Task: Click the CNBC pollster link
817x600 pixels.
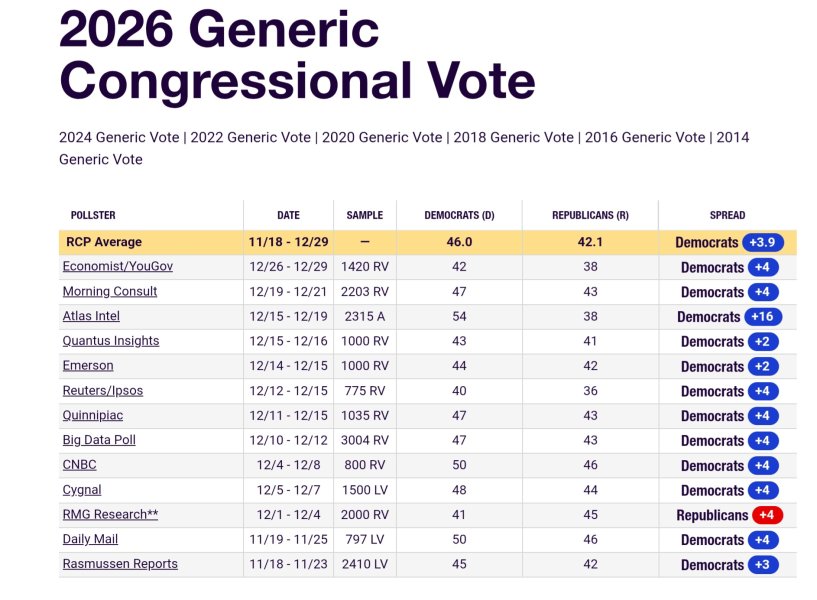Action: (80, 465)
